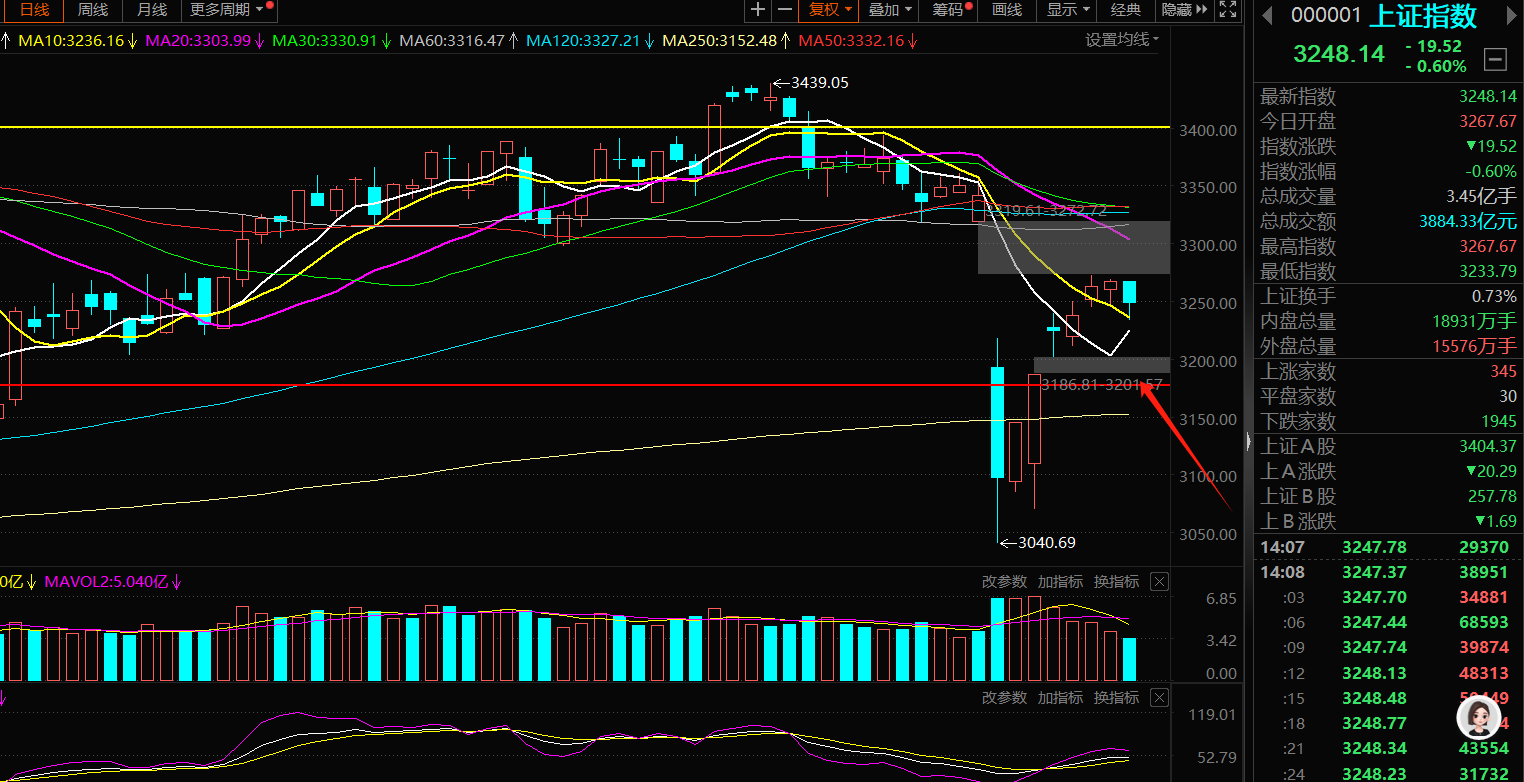Open 设置均线 dropdown

1122,40
